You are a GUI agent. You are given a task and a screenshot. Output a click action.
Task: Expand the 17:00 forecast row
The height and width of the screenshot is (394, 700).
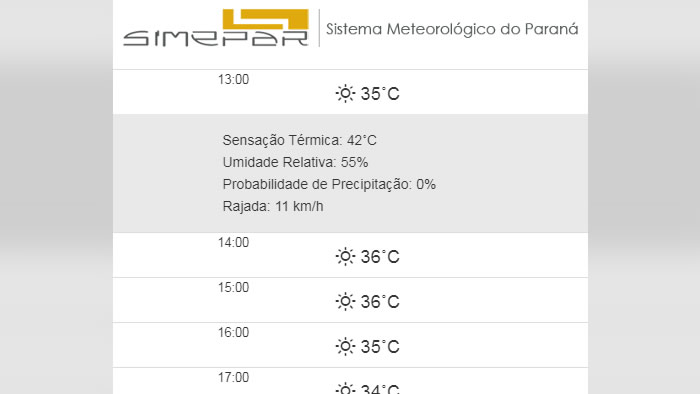(350, 381)
